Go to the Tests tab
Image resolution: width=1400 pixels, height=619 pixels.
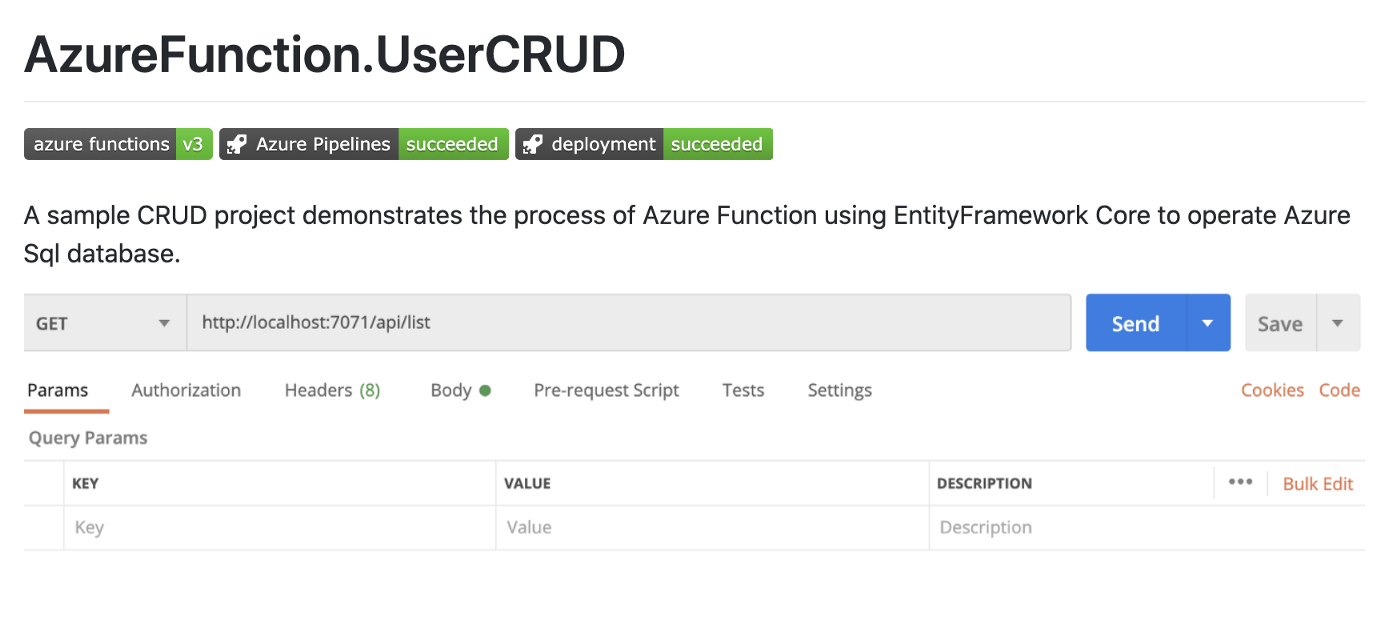743,390
